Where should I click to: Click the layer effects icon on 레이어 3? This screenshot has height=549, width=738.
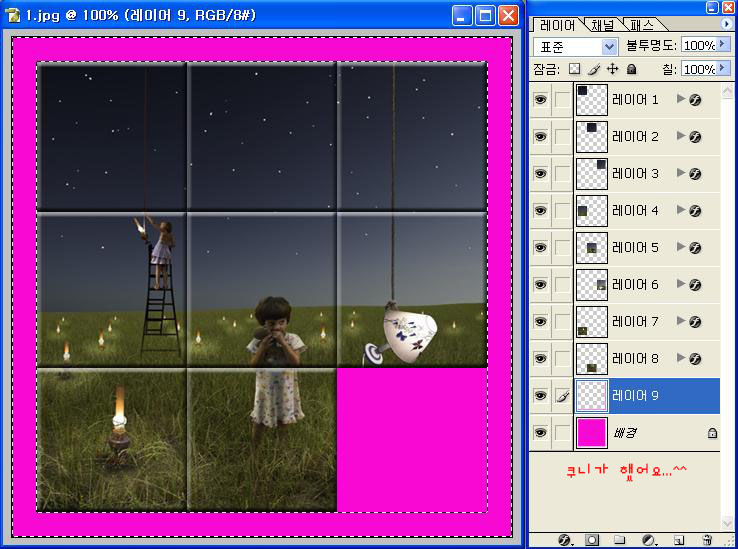(x=695, y=174)
